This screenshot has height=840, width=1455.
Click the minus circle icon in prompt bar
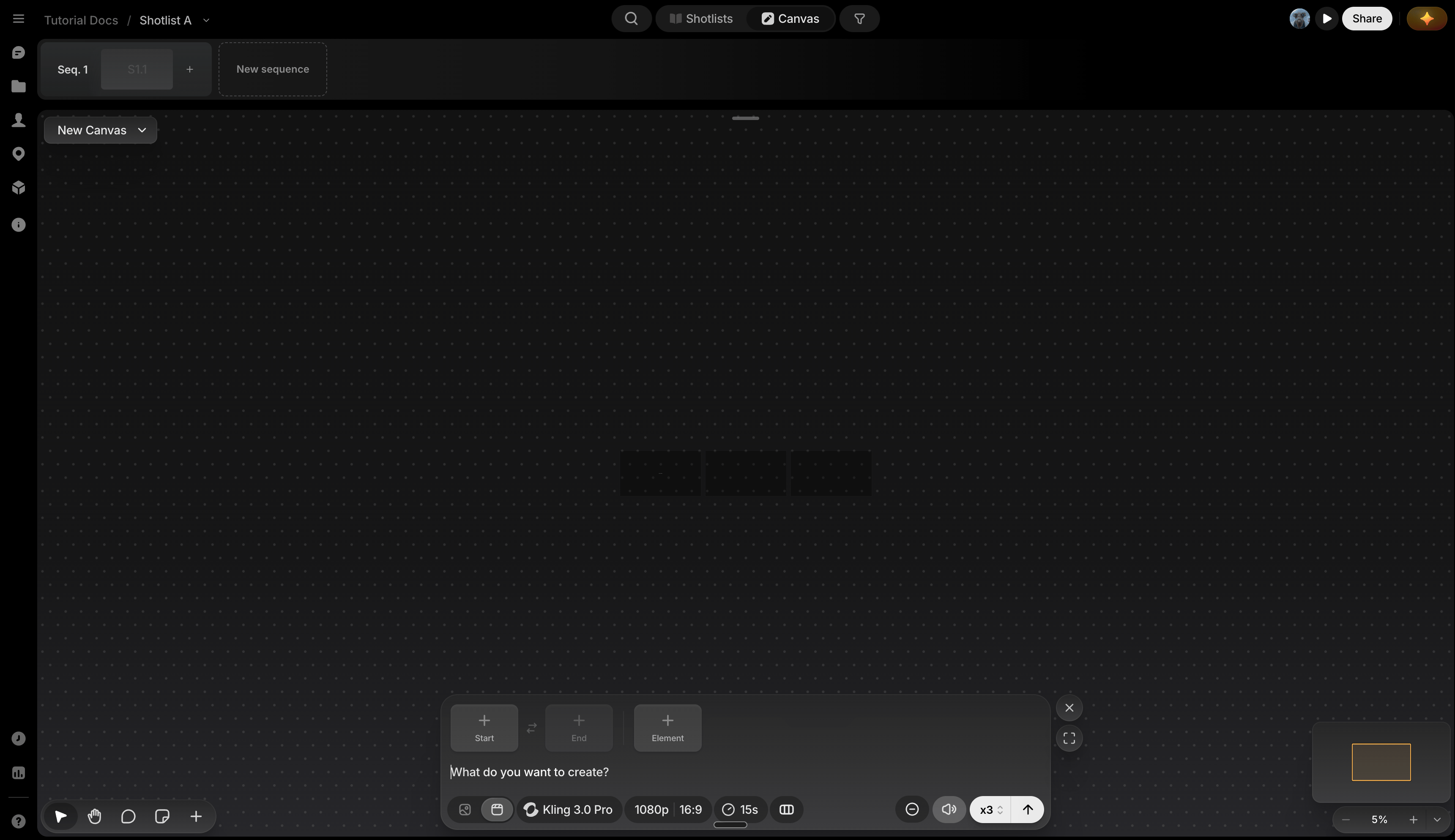[912, 810]
